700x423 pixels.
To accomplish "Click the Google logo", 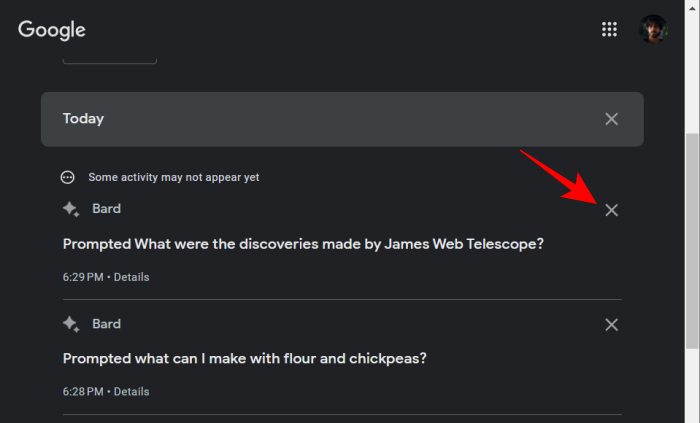I will (52, 30).
